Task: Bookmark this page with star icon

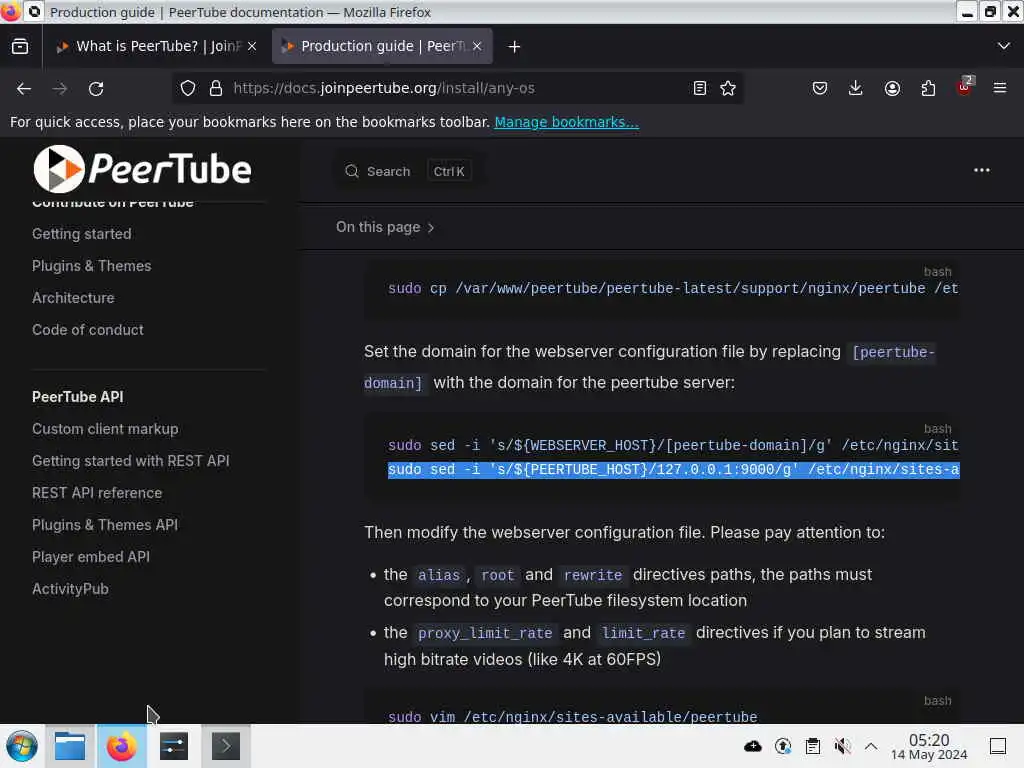Action: click(x=728, y=88)
